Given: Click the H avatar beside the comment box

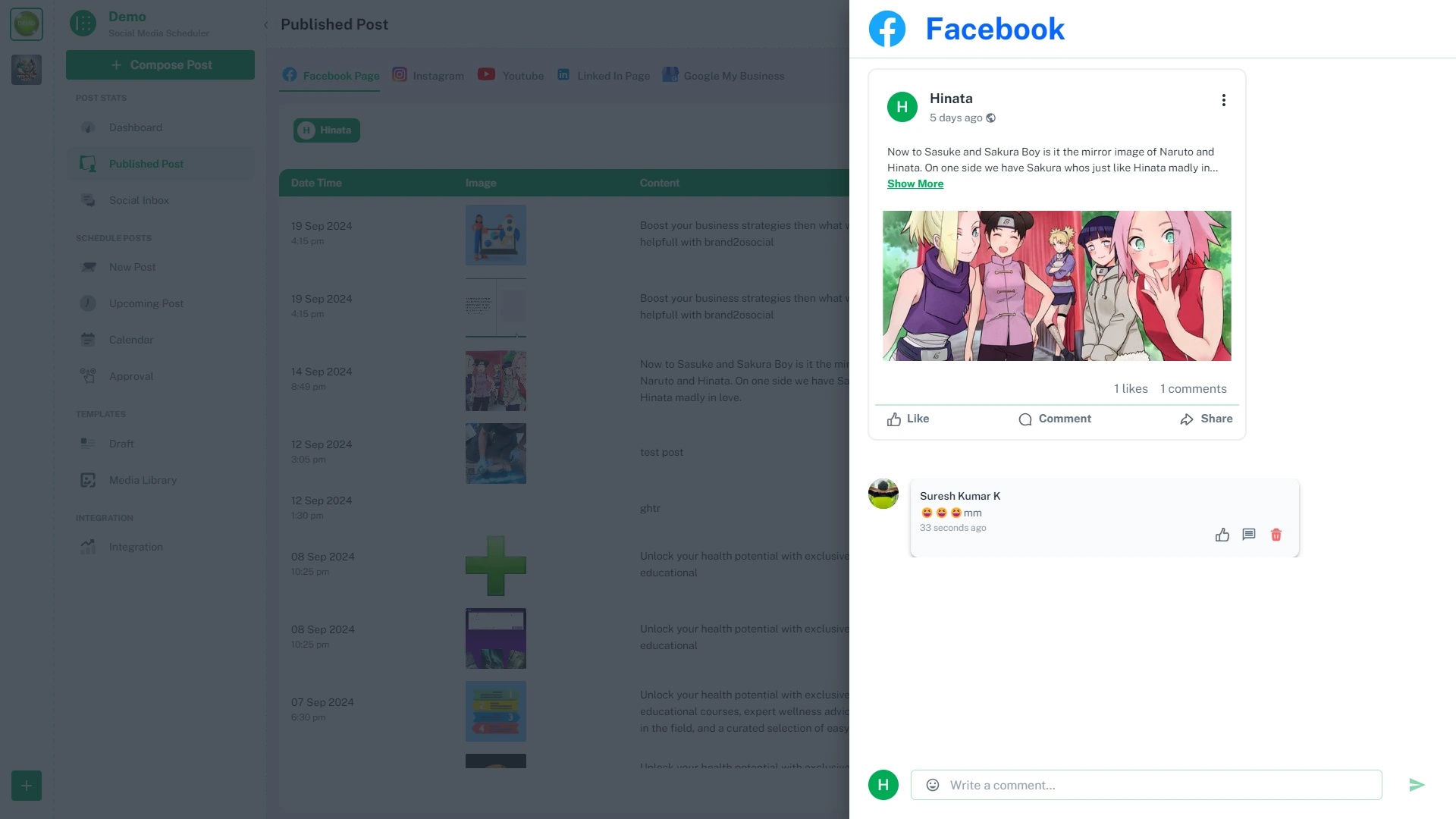Looking at the screenshot, I should [x=883, y=785].
